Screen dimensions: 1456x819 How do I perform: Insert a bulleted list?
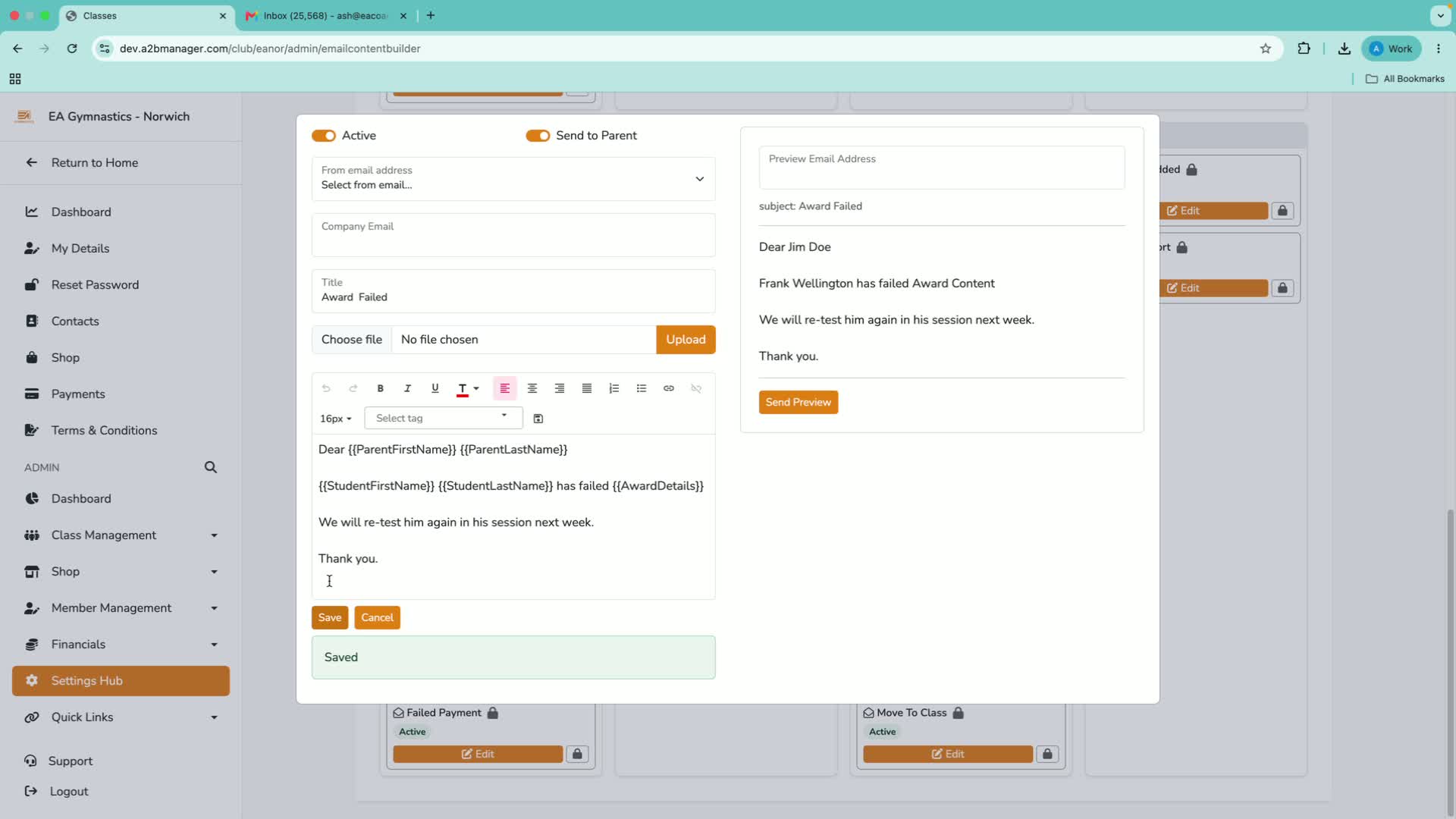coord(641,388)
